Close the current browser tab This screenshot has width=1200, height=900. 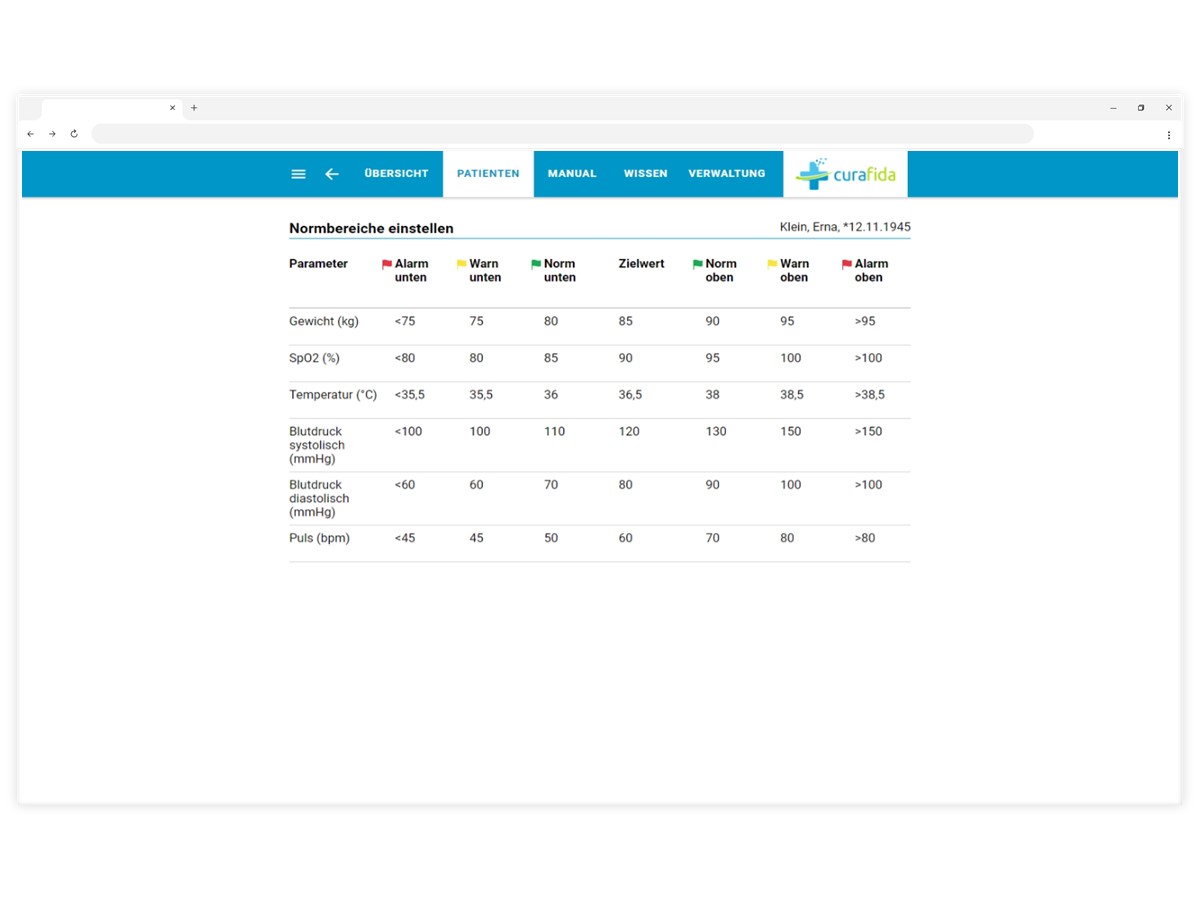point(172,108)
